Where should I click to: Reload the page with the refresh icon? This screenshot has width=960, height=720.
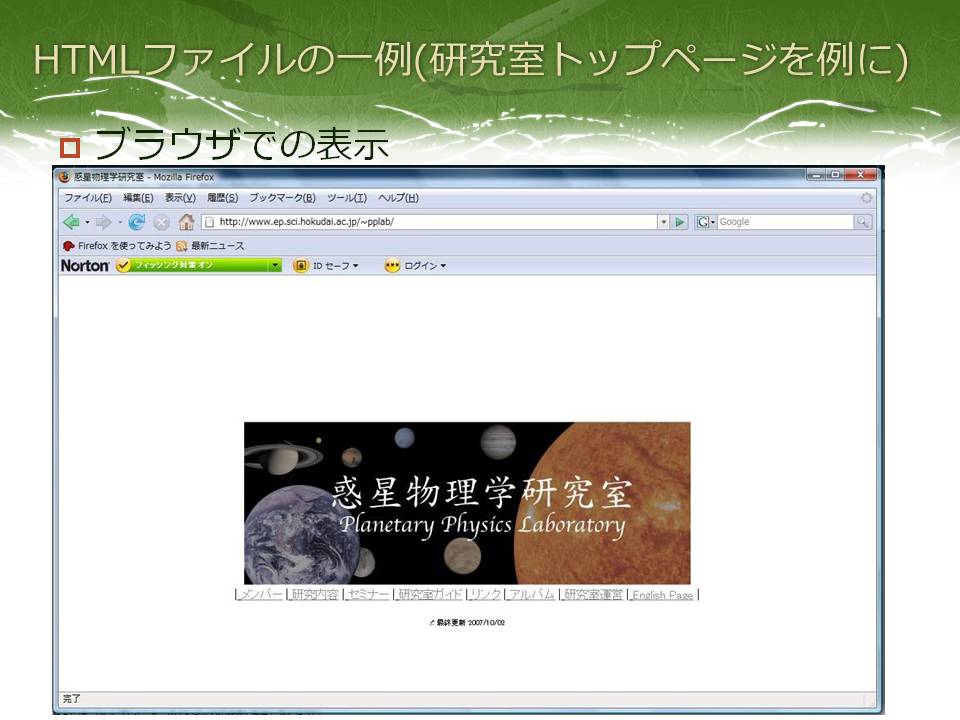click(137, 222)
